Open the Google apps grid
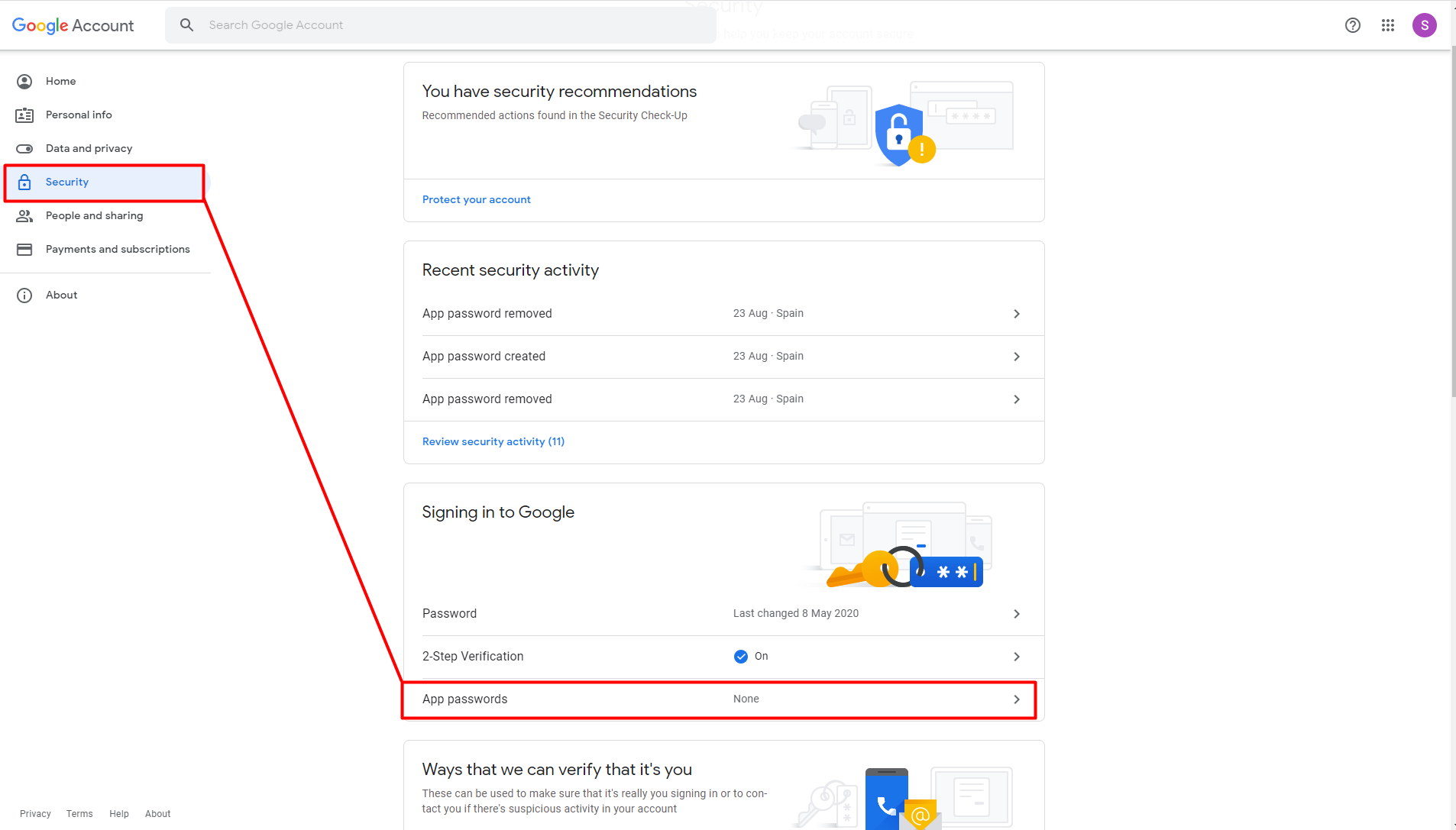1456x830 pixels. (1388, 25)
